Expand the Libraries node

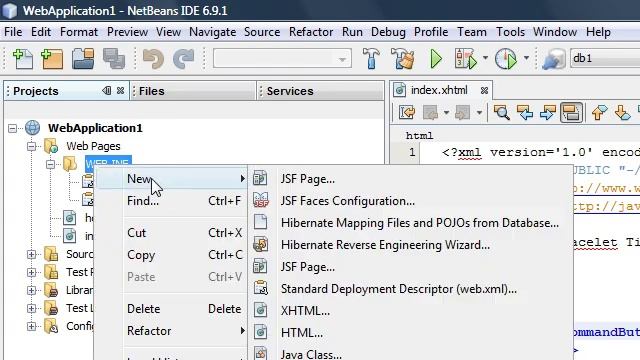pyautogui.click(x=31, y=290)
